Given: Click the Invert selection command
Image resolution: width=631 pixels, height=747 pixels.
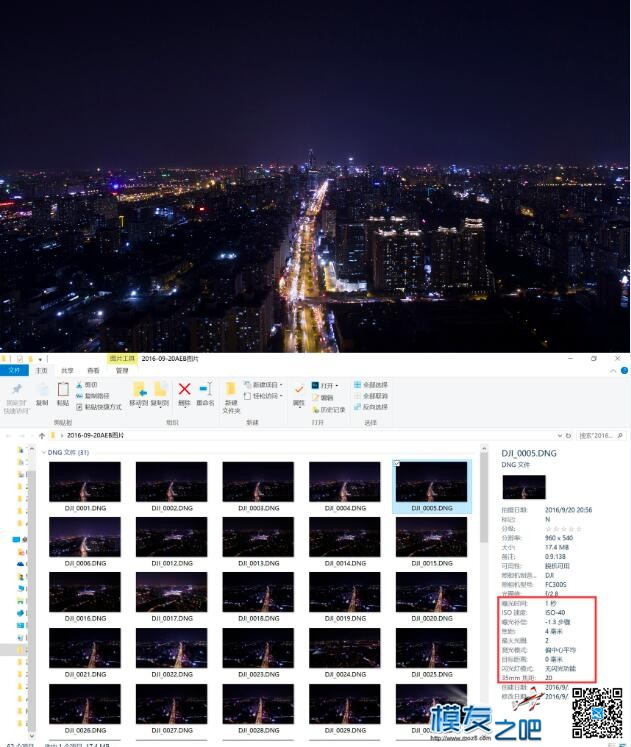Looking at the screenshot, I should tap(371, 407).
